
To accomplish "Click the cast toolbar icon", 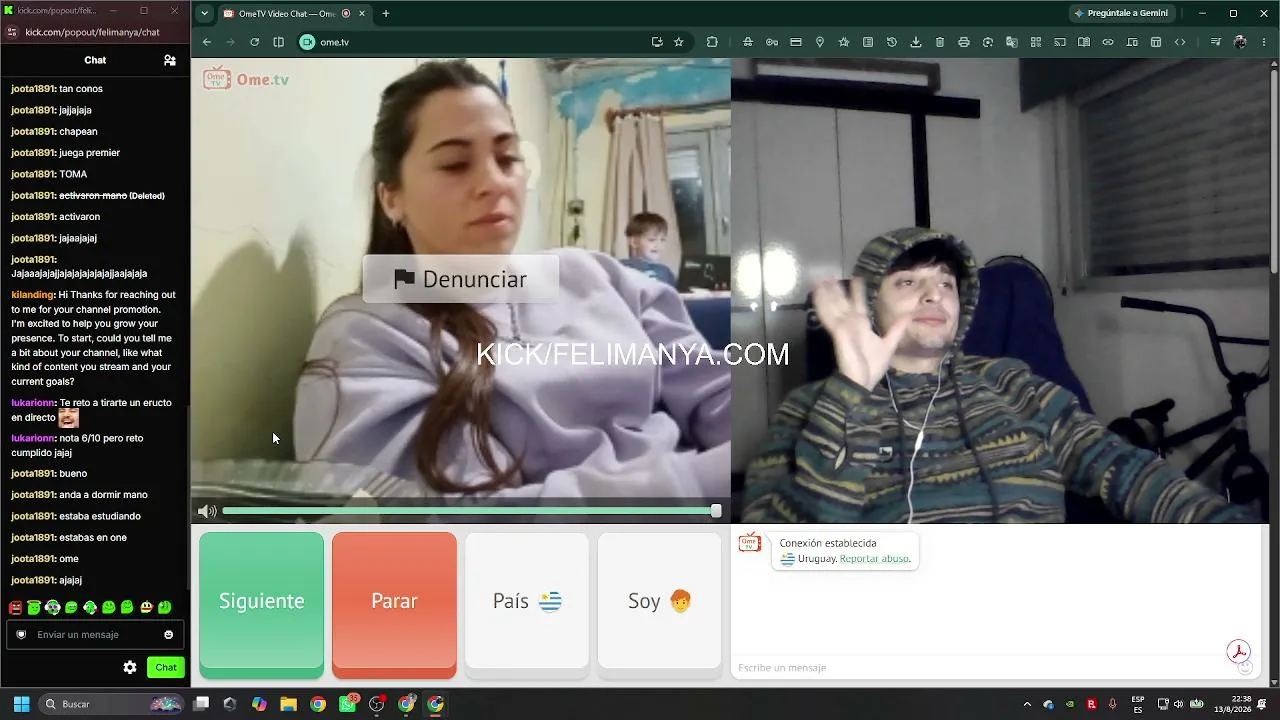I will (x=1060, y=42).
